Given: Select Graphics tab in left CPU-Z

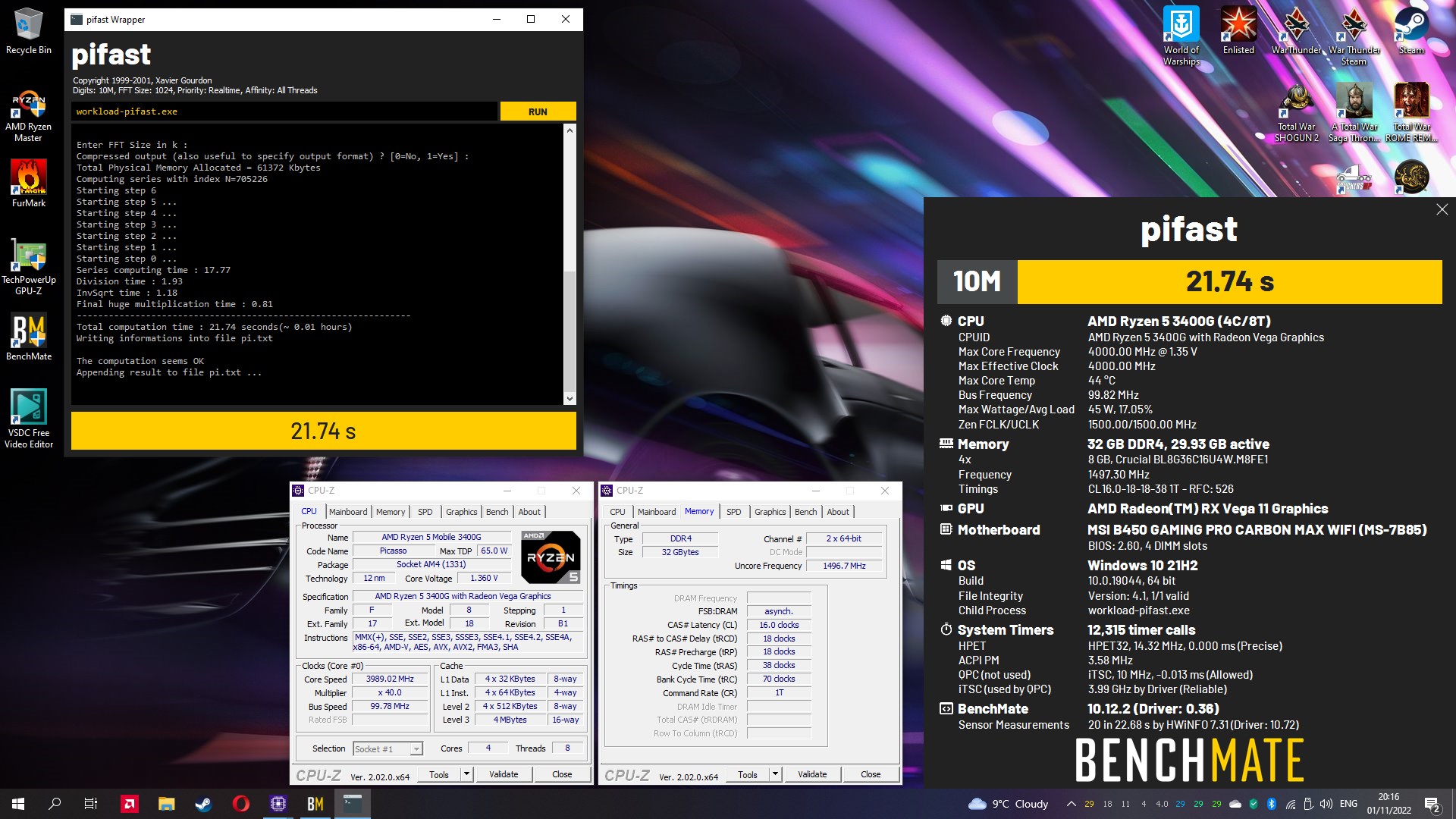Looking at the screenshot, I should pos(461,512).
